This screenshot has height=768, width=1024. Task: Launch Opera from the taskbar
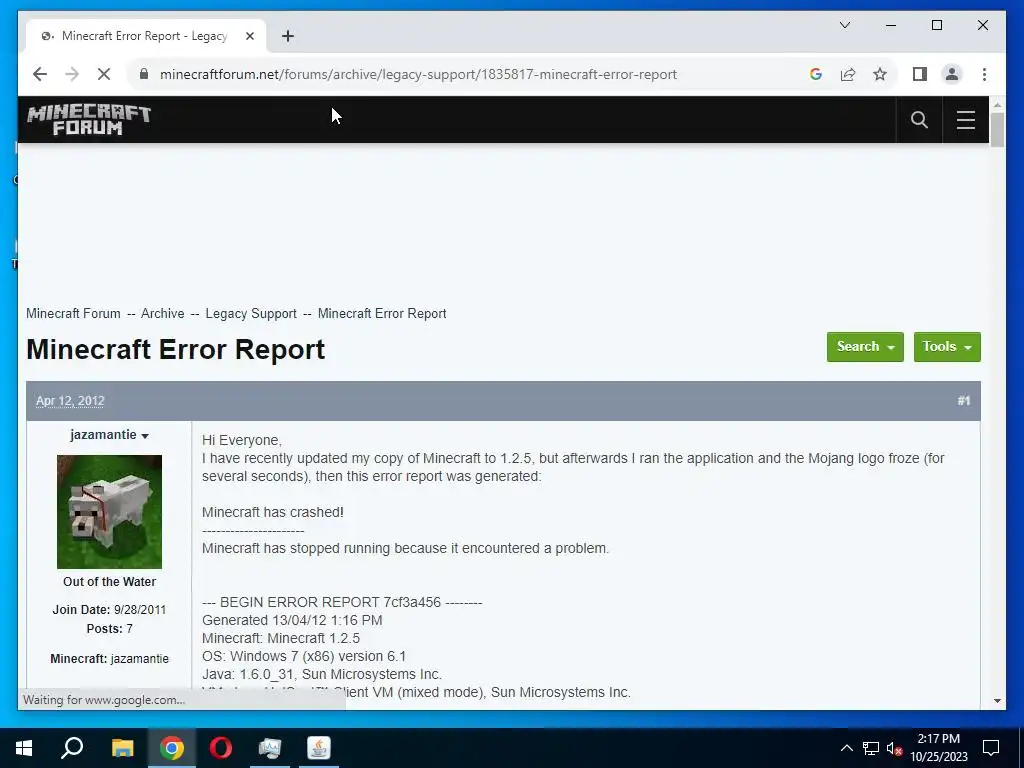tap(221, 748)
